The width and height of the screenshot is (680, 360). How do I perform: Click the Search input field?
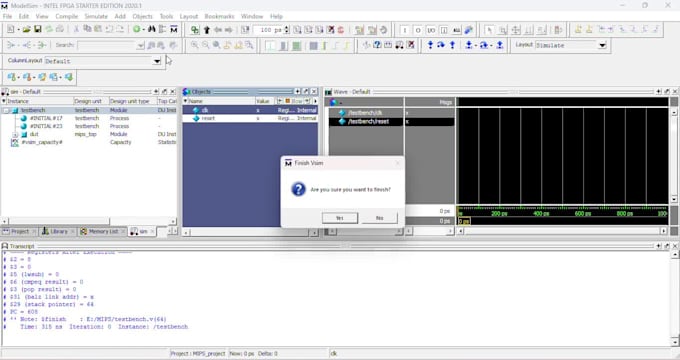[107, 45]
